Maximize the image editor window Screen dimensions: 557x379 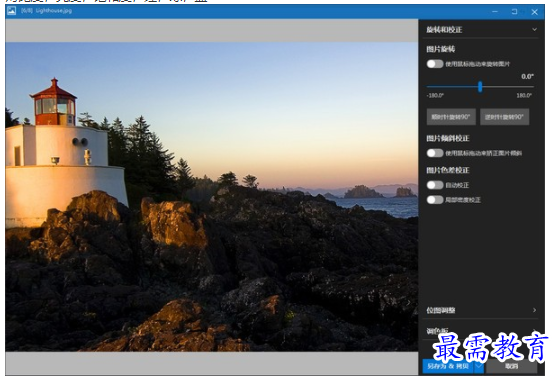(x=514, y=12)
